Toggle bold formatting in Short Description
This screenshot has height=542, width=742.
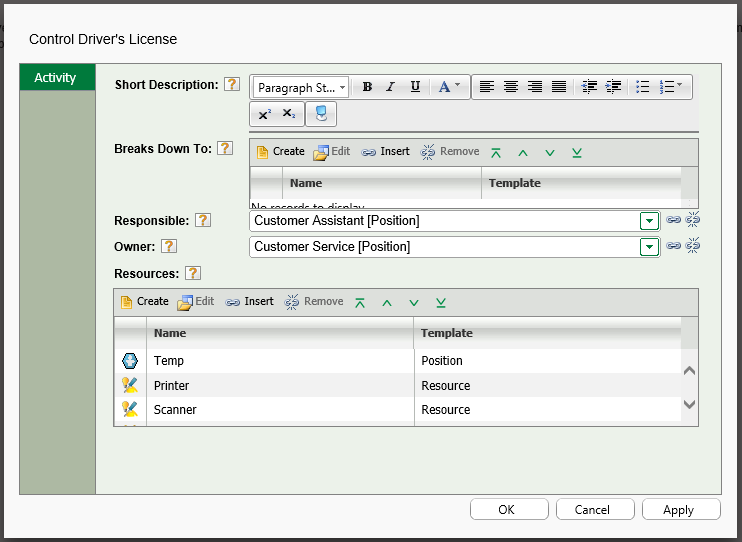[367, 87]
